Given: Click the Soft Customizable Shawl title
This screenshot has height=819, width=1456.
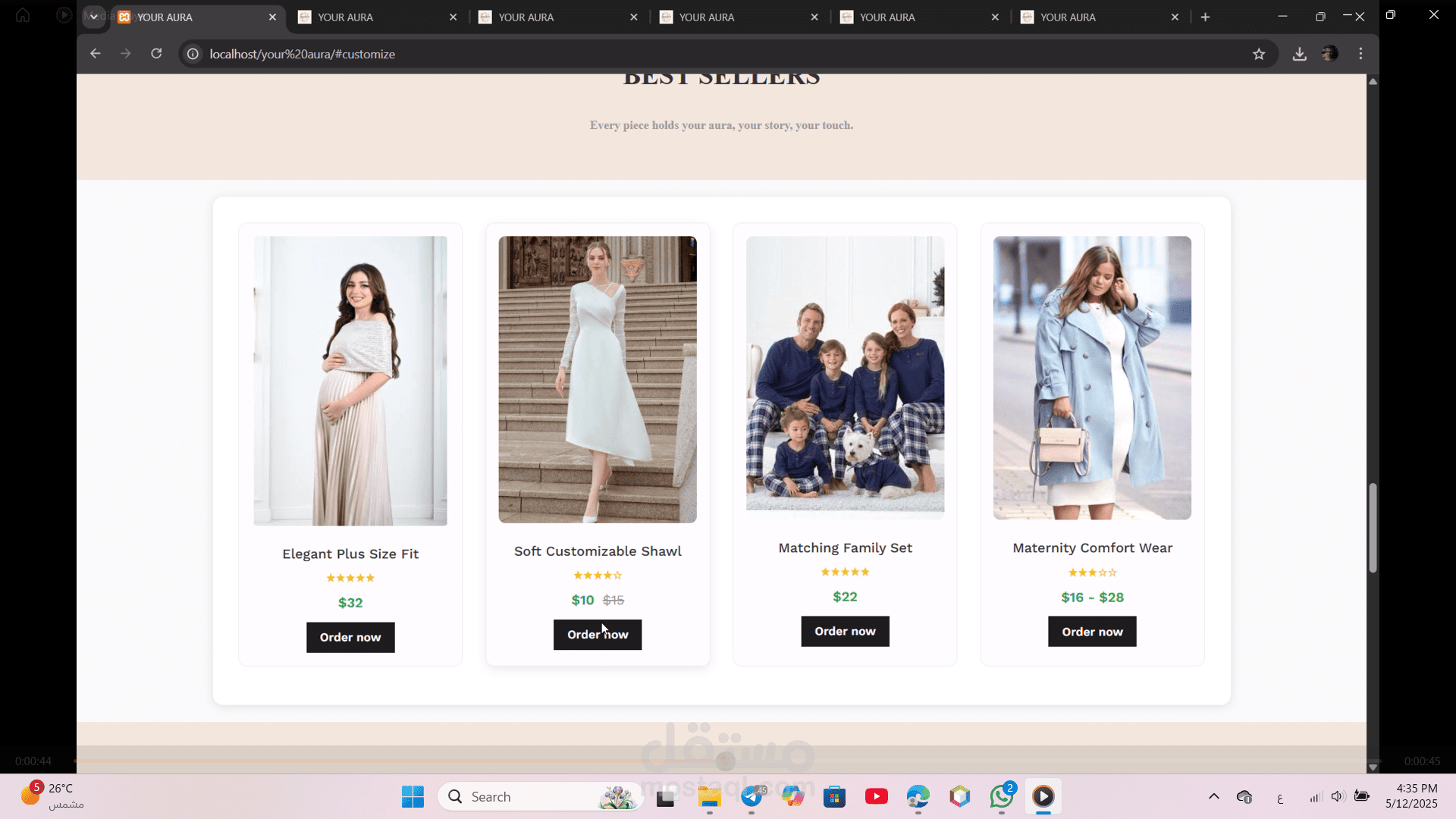Looking at the screenshot, I should click(598, 551).
